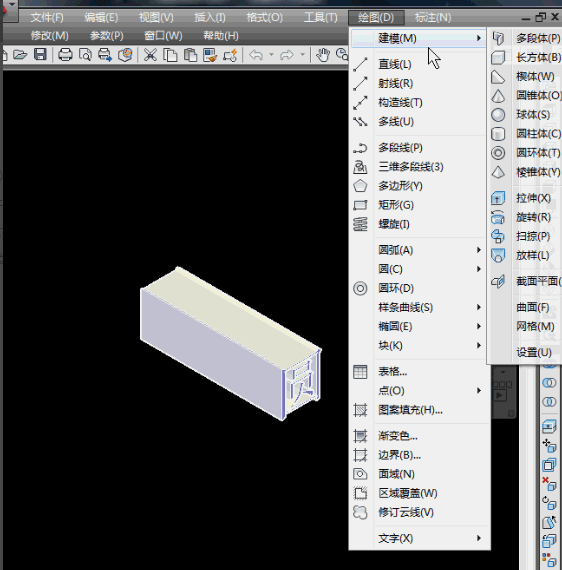Choose the Sphere (球体) modeling icon
The width and height of the screenshot is (562, 570).
point(498,115)
